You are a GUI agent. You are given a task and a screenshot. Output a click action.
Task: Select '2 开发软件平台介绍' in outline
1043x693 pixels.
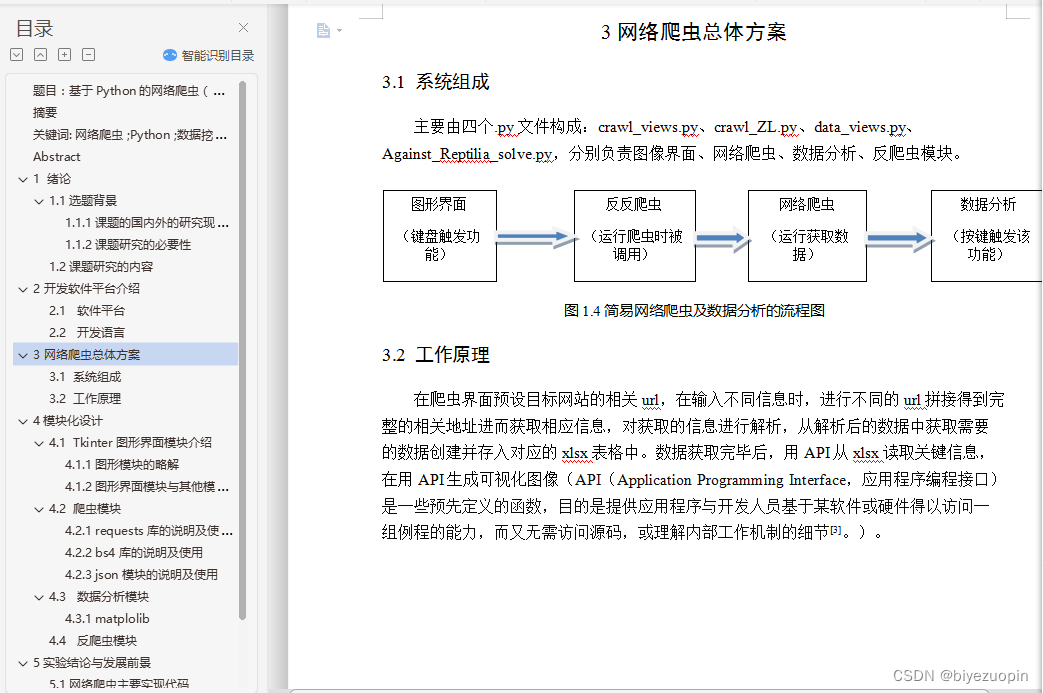click(x=86, y=288)
